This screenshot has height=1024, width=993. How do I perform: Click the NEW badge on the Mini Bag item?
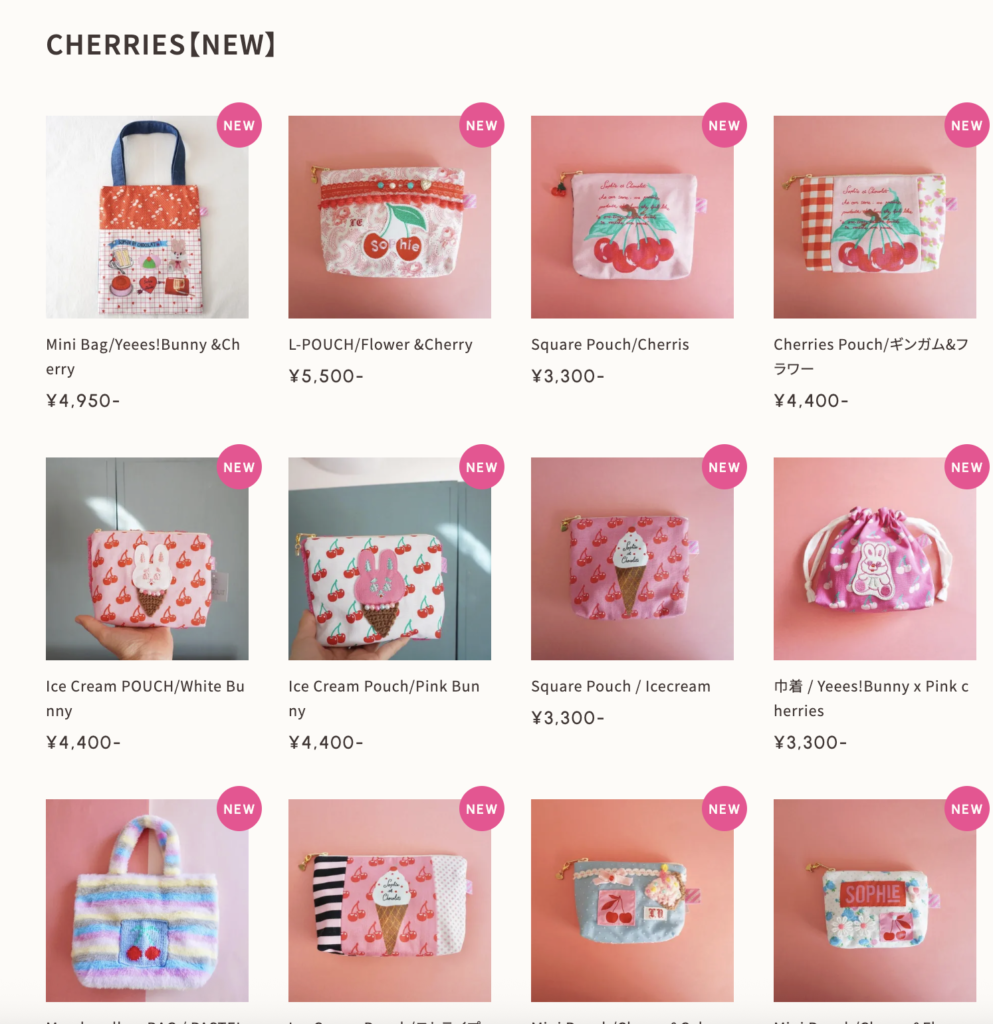[239, 125]
